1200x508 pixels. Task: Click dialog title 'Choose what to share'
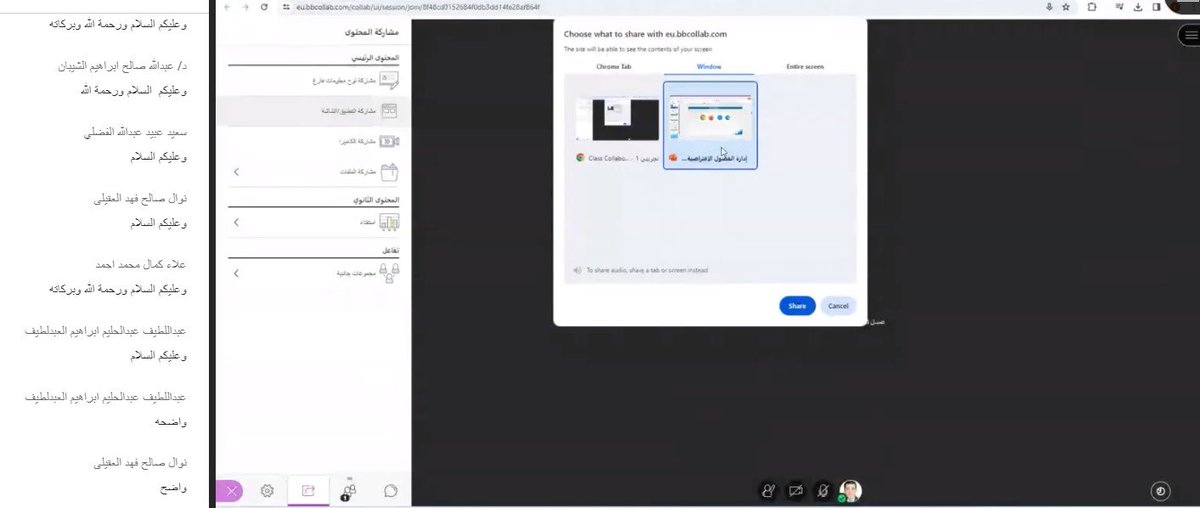tap(647, 33)
